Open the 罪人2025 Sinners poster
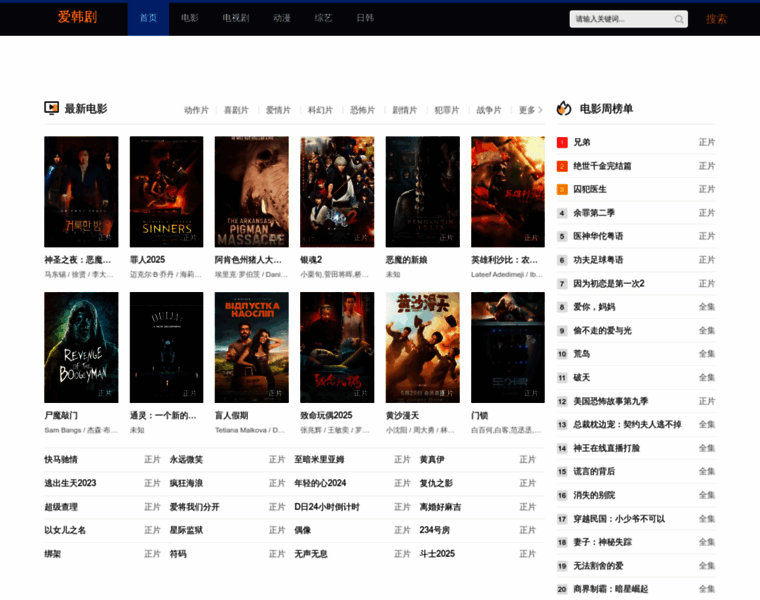The image size is (760, 600). pyautogui.click(x=166, y=191)
